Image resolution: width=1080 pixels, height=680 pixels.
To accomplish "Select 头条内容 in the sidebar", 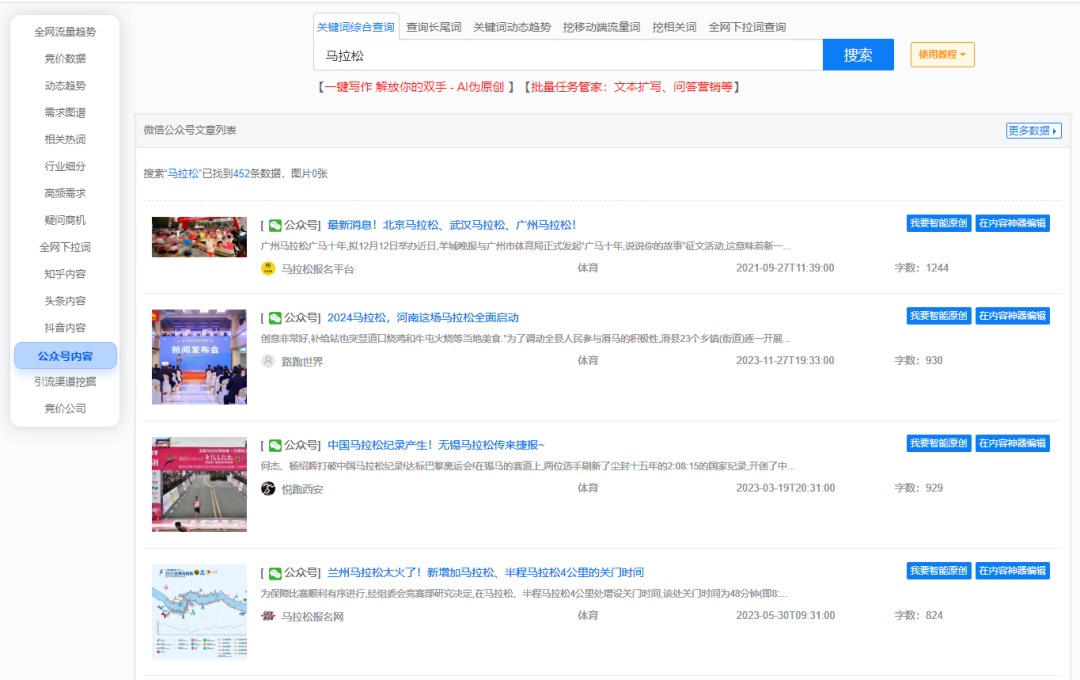I will (x=65, y=300).
